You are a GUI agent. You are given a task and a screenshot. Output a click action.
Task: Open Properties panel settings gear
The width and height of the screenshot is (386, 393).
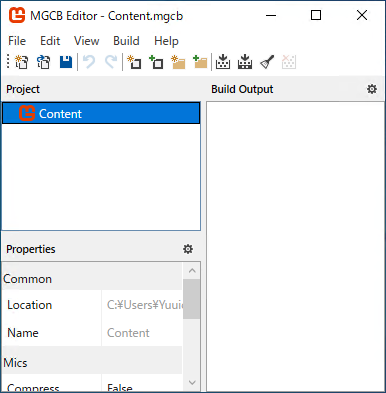click(188, 249)
